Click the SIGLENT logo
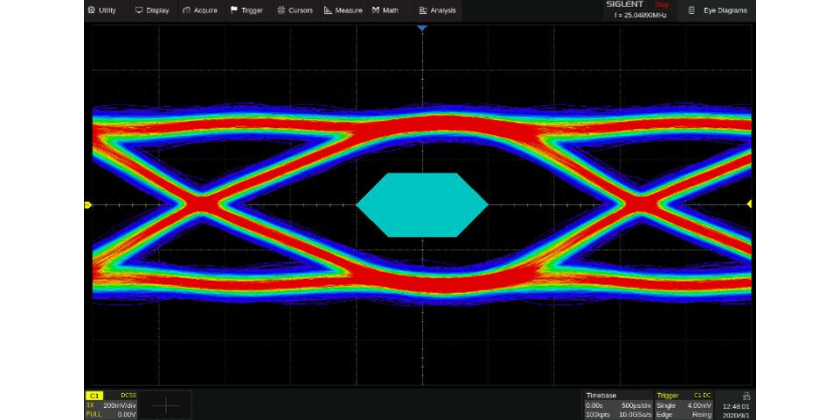Image resolution: width=840 pixels, height=420 pixels. (627, 5)
